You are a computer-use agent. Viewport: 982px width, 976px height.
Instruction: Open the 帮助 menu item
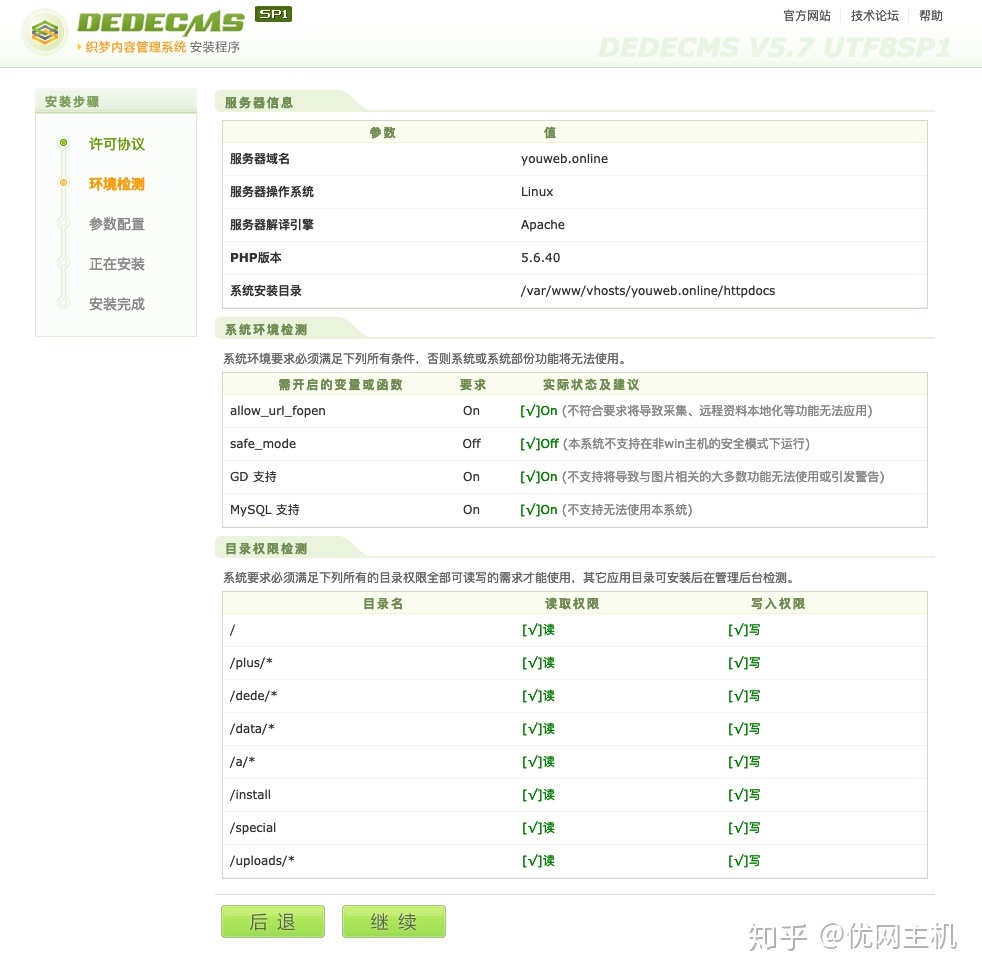pyautogui.click(x=930, y=15)
